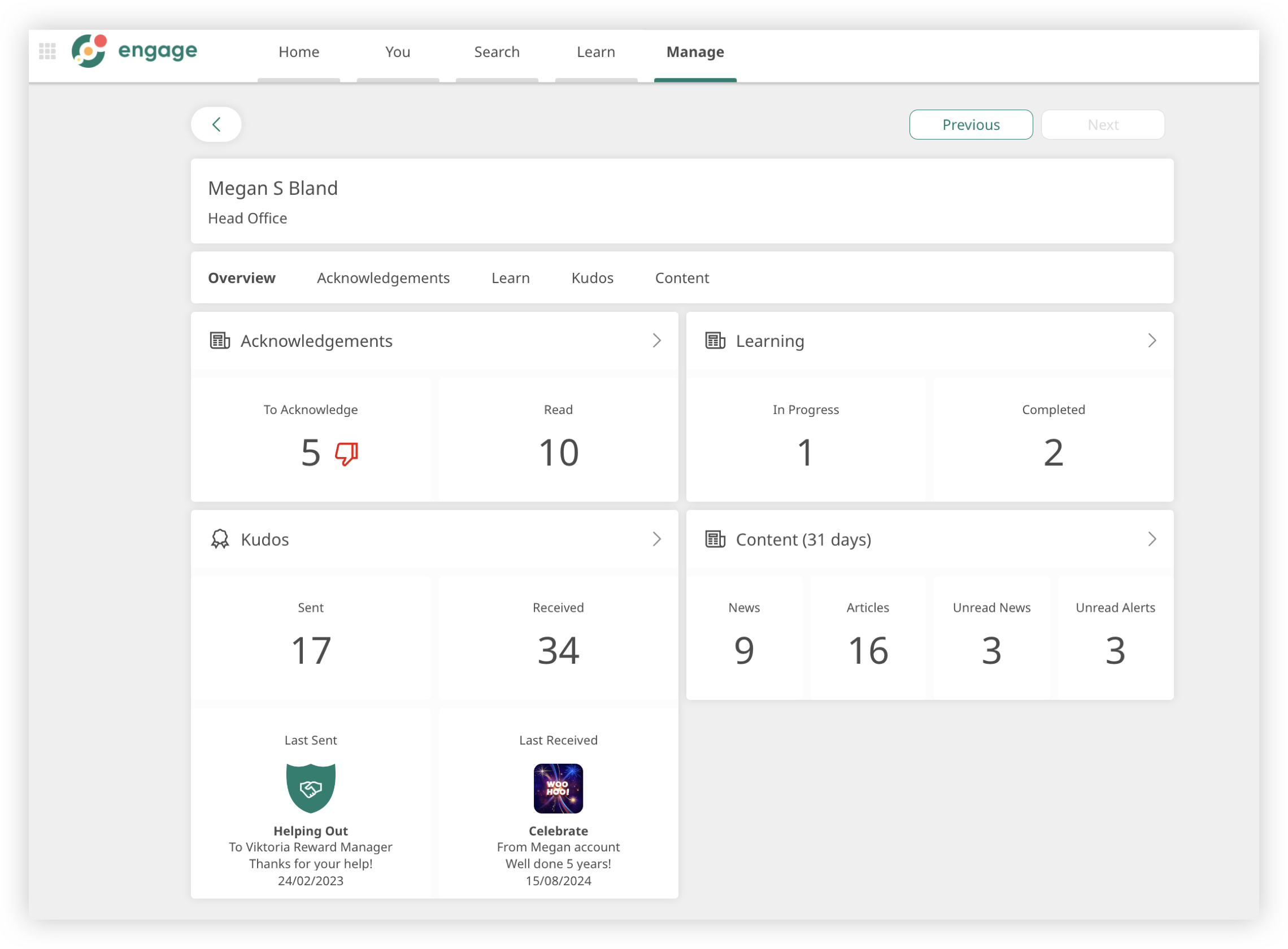Viewport: 1288px width, 949px height.
Task: Expand the Learning panel chevron
Action: 1151,341
